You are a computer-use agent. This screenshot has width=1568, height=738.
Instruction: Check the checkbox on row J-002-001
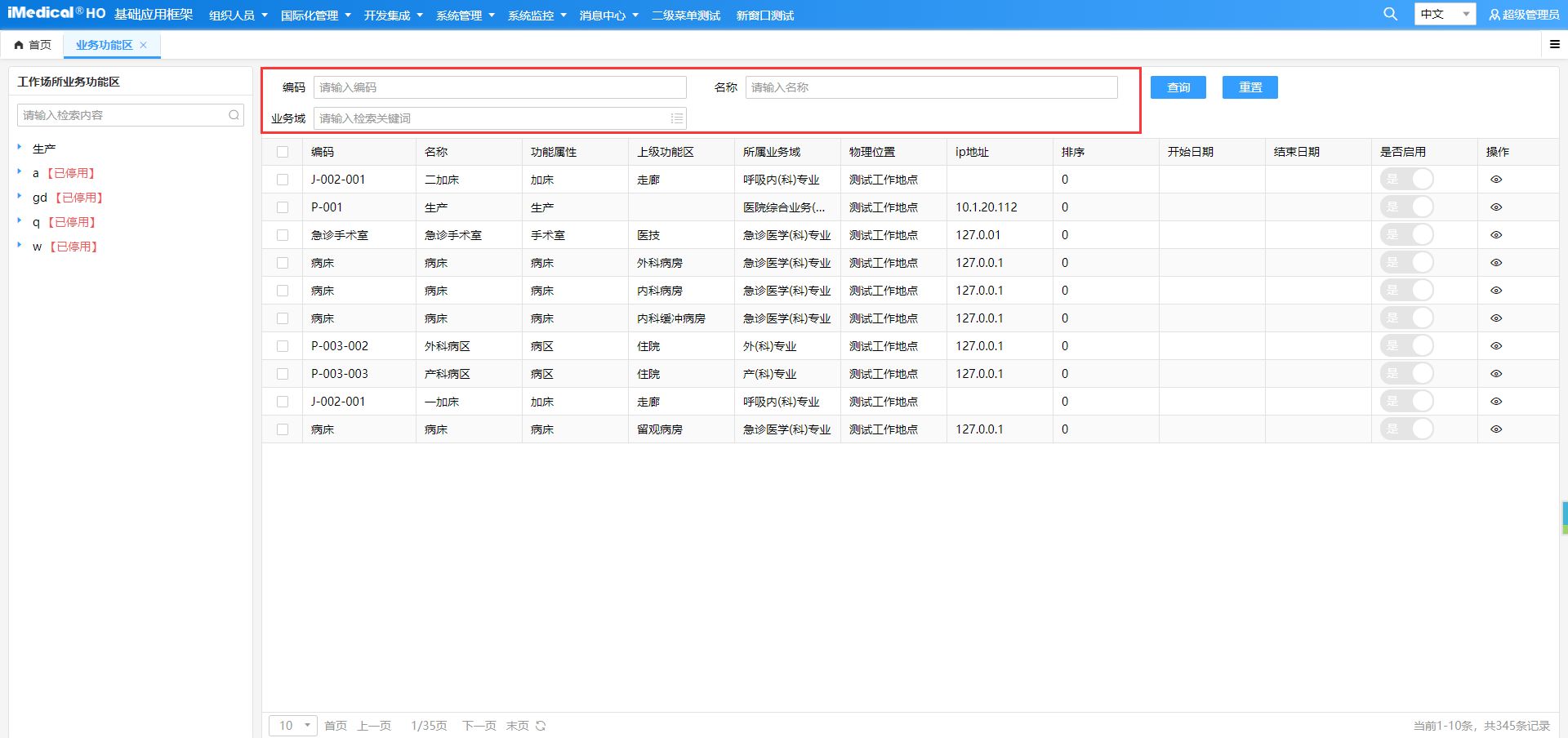pyautogui.click(x=283, y=179)
